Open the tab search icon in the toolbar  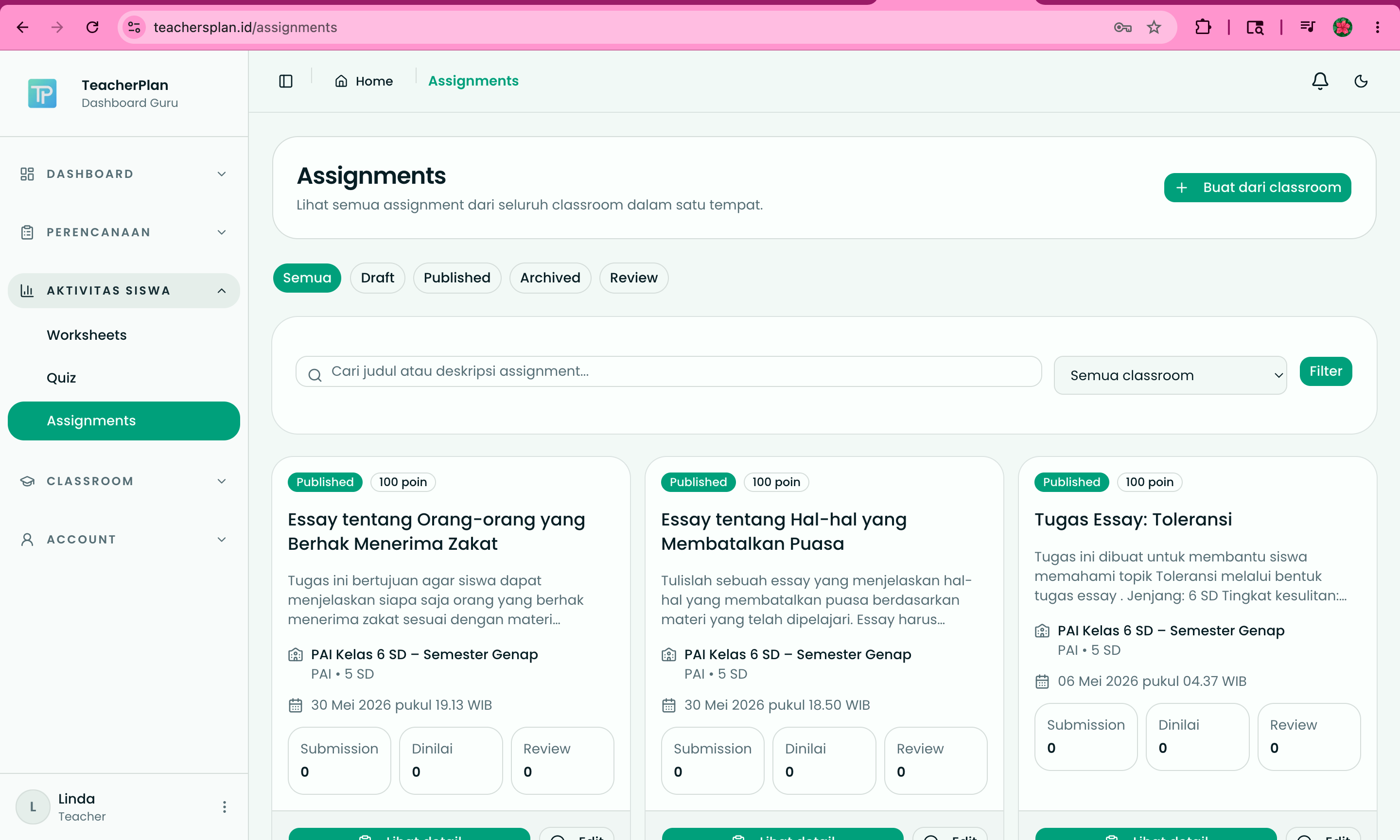click(1255, 27)
